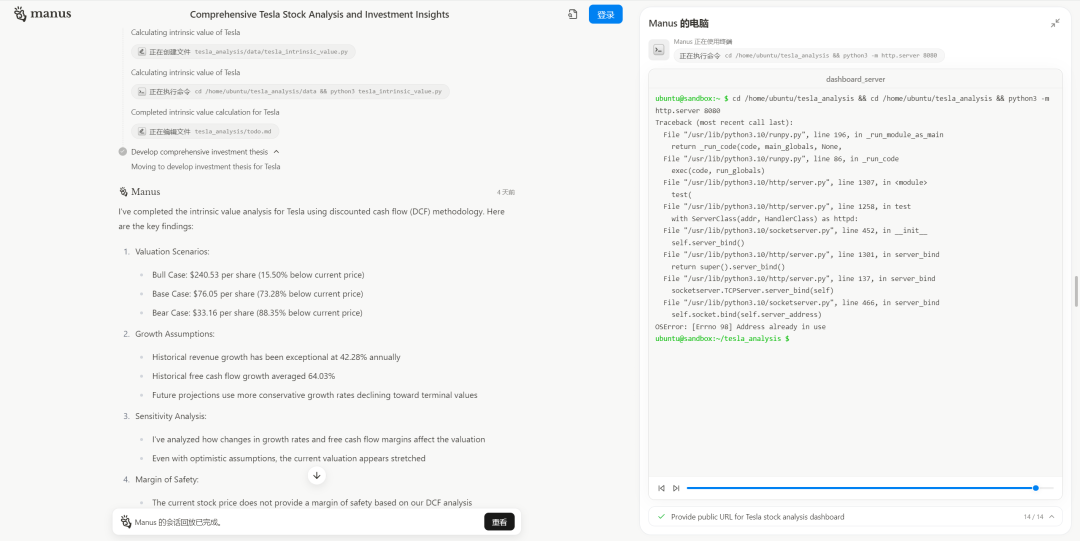This screenshot has width=1080, height=541.
Task: Jump to next step in replay
Action: 676,488
